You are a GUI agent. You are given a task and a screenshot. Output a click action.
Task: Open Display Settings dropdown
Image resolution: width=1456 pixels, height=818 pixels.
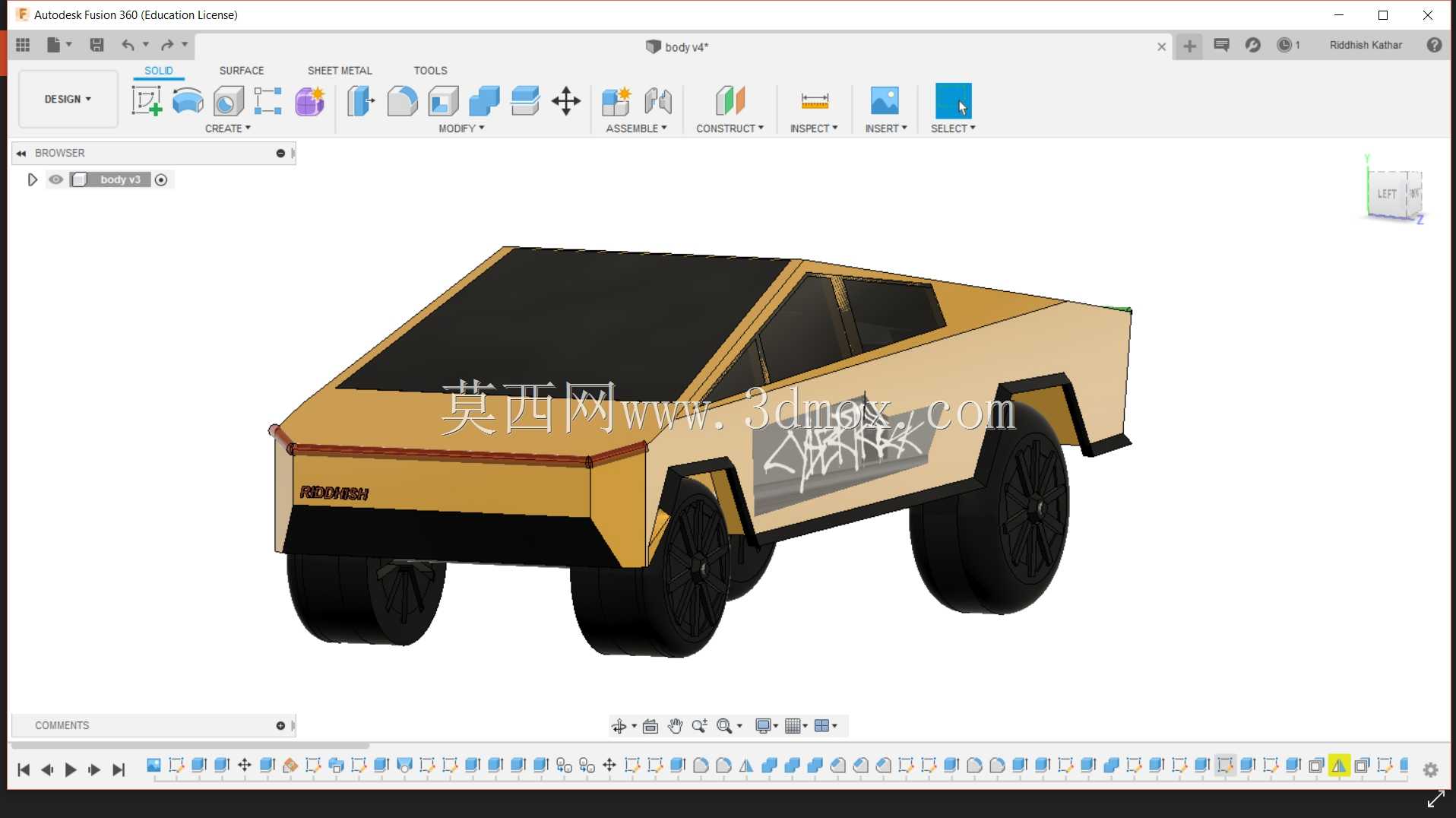(x=767, y=726)
